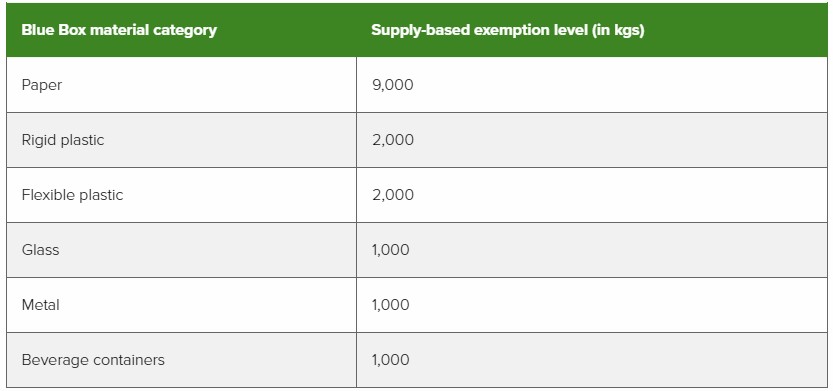This screenshot has width=833, height=391.
Task: Click the Paper row label
Action: 41,85
